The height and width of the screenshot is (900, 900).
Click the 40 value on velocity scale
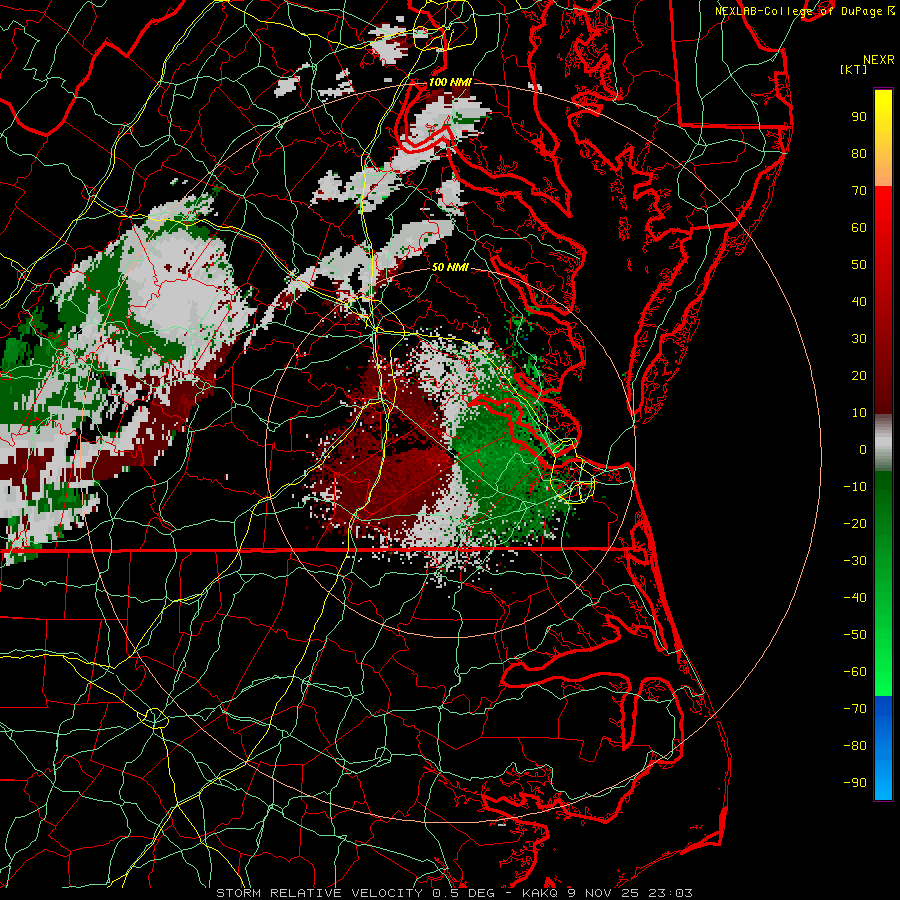[859, 302]
